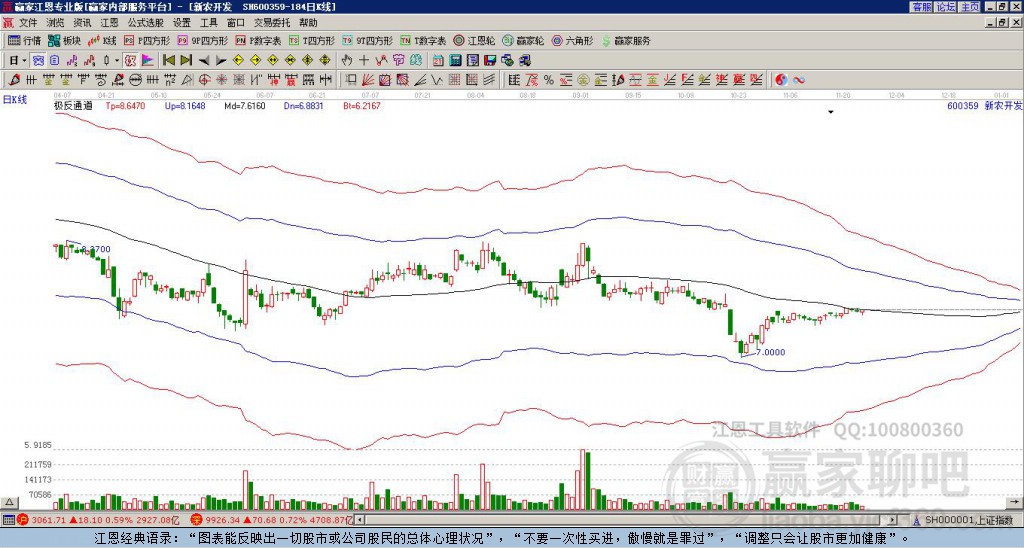This screenshot has width=1024, height=548.
Task: Click the 9926.34 index value in status bar
Action: [222, 520]
